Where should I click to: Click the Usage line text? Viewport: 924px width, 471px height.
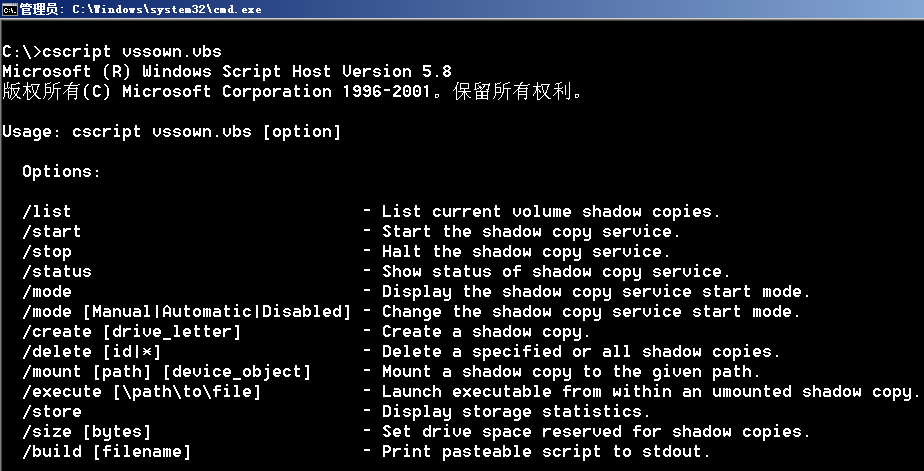171,131
